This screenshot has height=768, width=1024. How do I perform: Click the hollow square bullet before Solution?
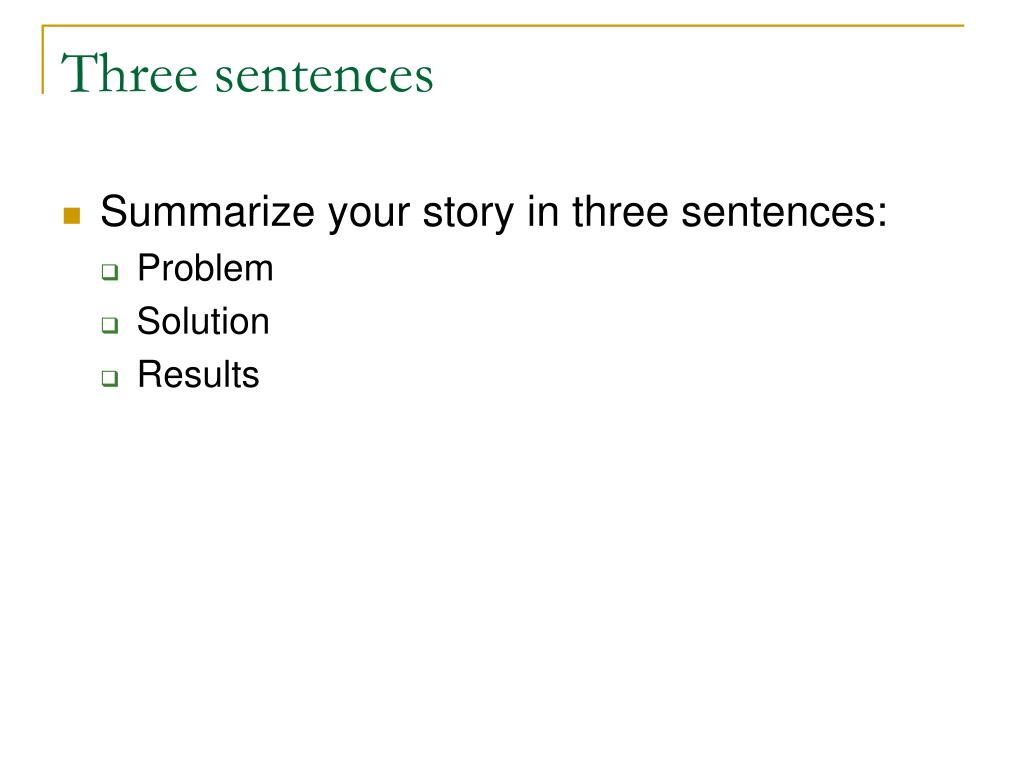point(110,325)
